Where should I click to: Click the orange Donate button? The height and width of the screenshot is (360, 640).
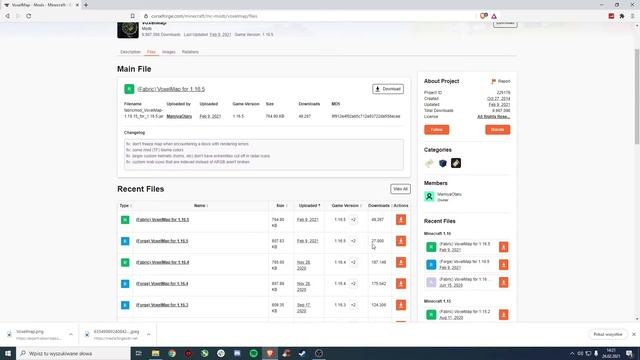pos(498,129)
